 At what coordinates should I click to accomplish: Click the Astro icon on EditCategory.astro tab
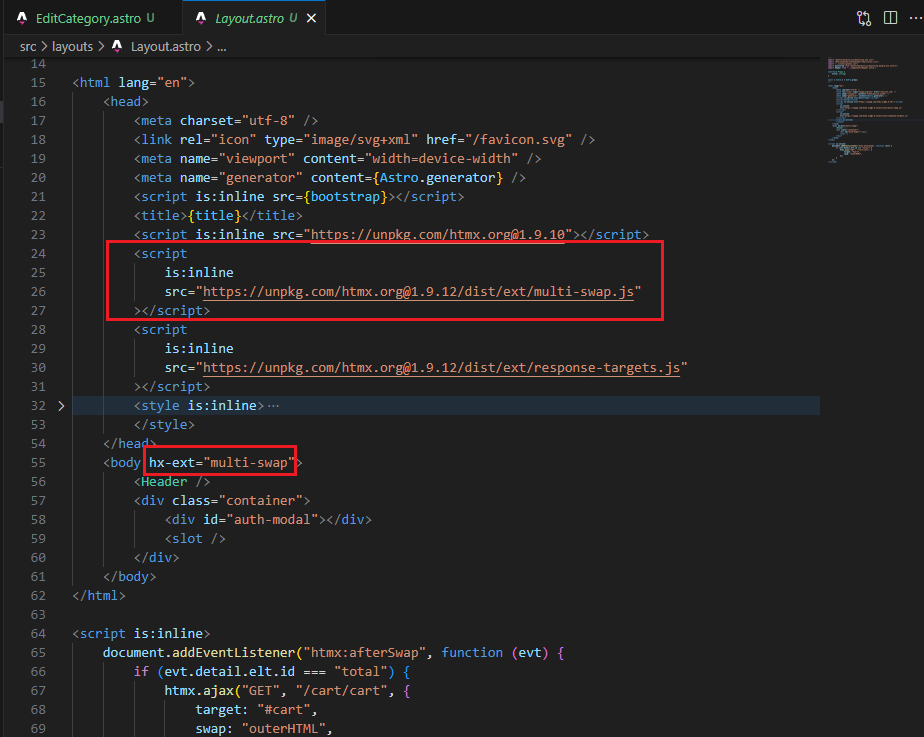pos(22,18)
